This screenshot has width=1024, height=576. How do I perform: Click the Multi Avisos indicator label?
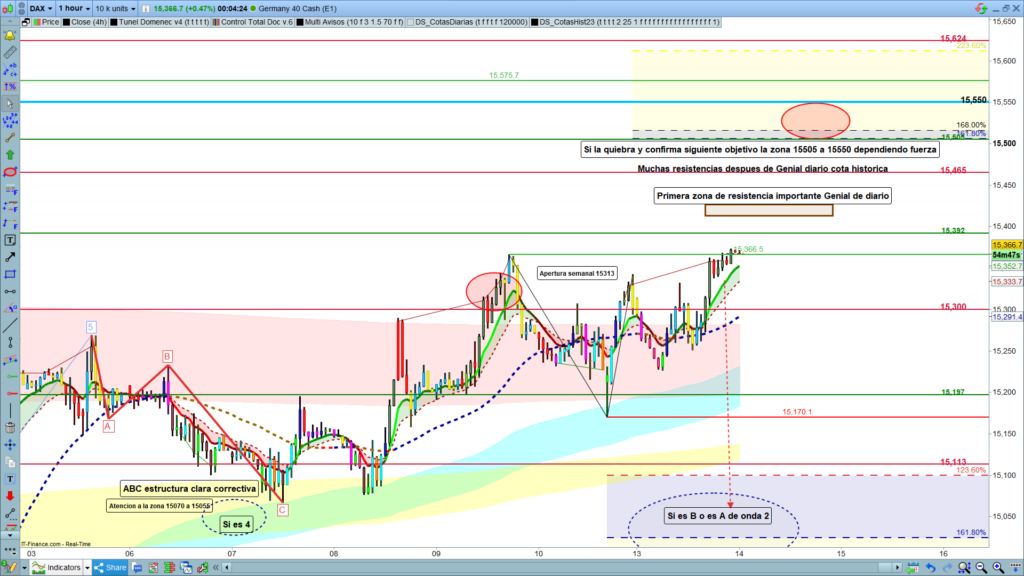click(338, 20)
